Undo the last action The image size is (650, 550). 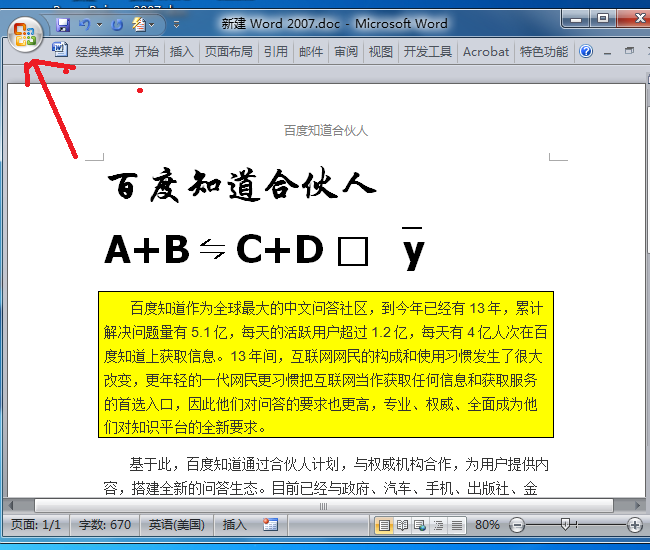[x=85, y=25]
